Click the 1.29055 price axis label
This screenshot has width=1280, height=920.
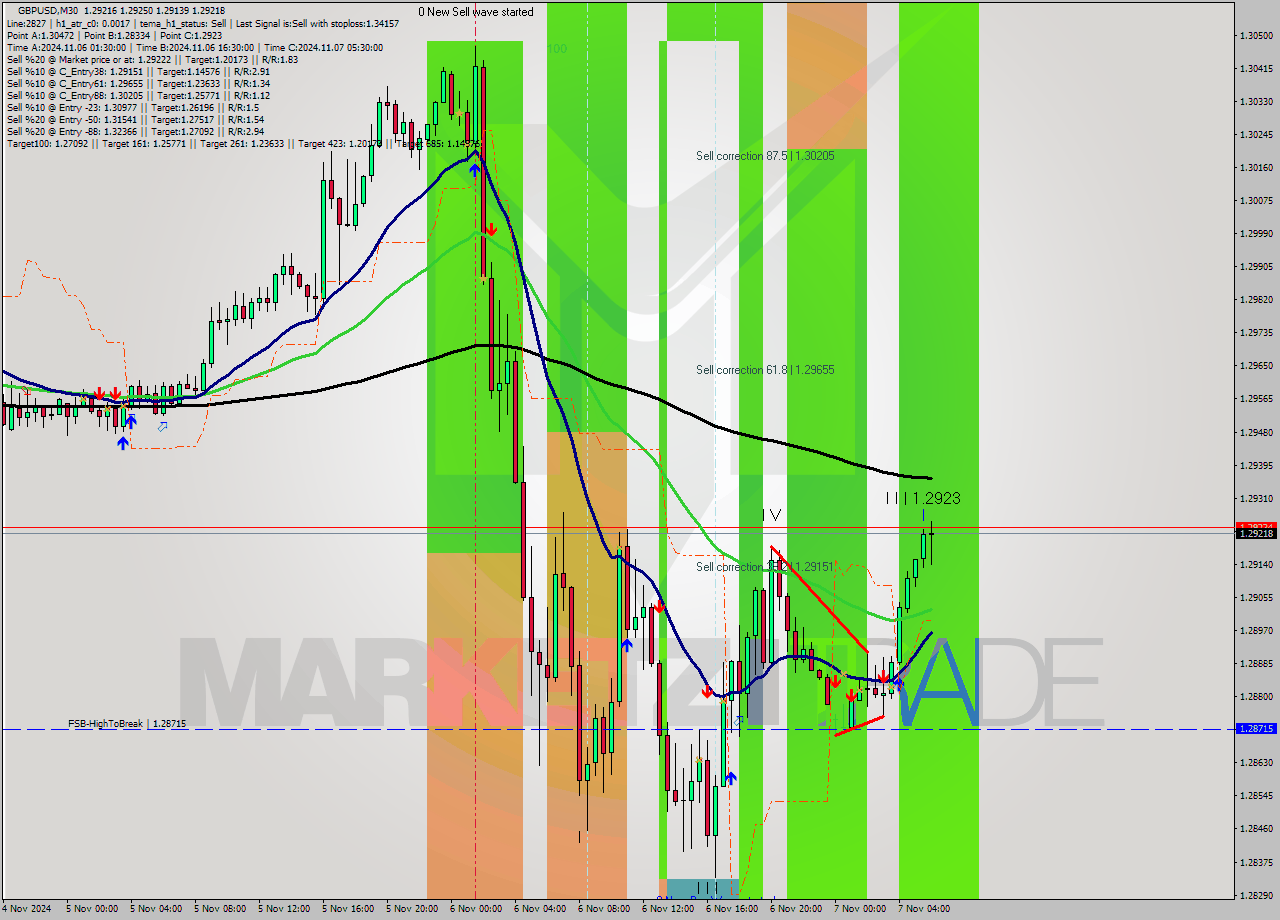(1256, 597)
